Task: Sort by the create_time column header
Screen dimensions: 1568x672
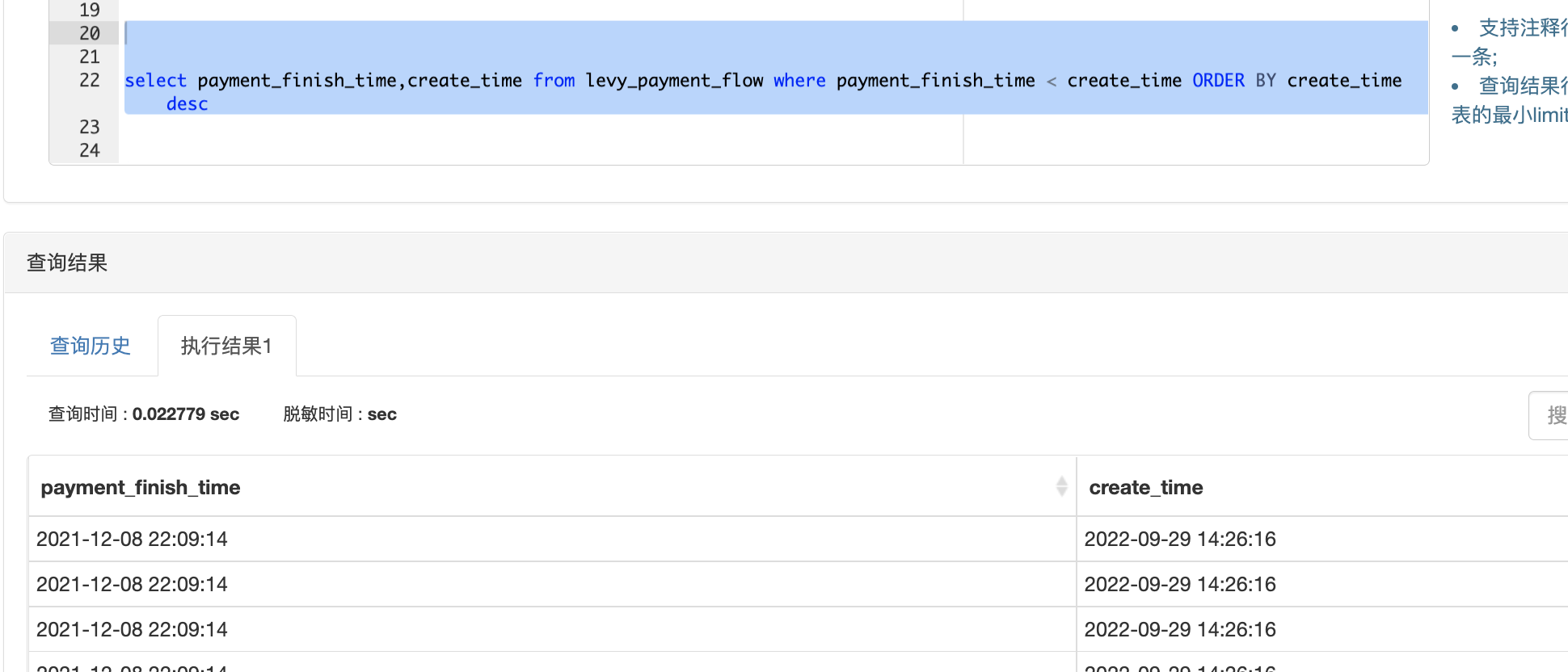Action: [x=1145, y=488]
